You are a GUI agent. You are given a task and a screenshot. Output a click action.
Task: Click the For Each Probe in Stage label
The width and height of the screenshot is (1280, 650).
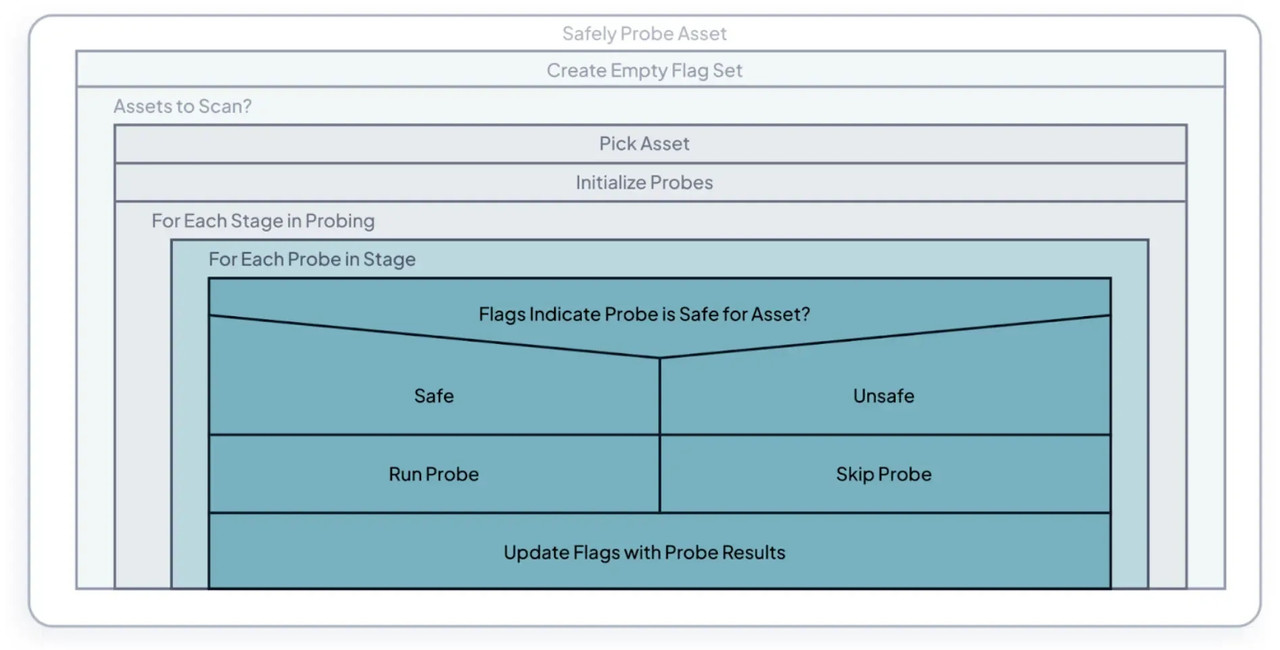[312, 260]
